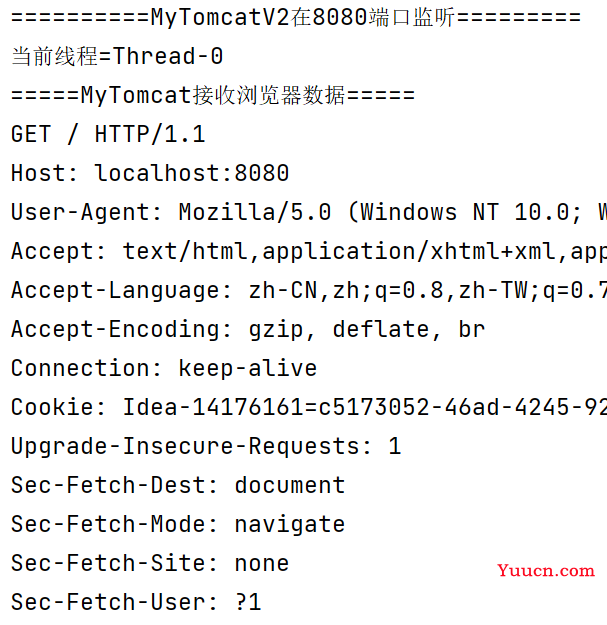
Task: Select the Thread-0 current thread line
Action: [117, 56]
